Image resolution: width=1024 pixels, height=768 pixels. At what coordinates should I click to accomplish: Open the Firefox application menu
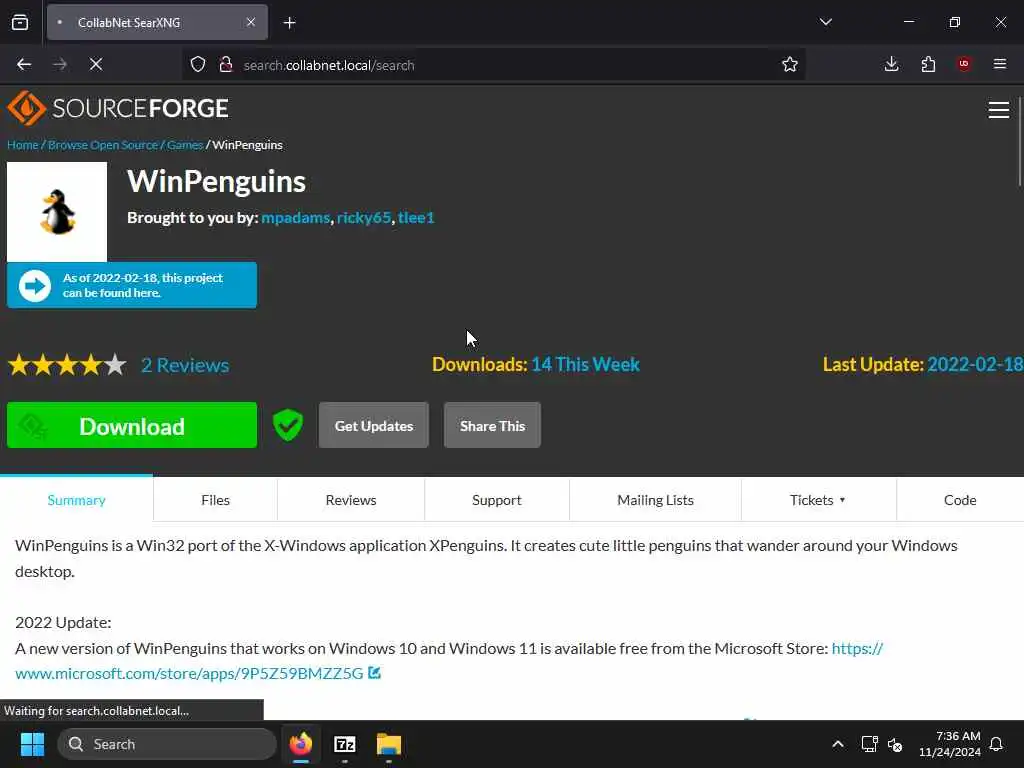coord(1000,64)
